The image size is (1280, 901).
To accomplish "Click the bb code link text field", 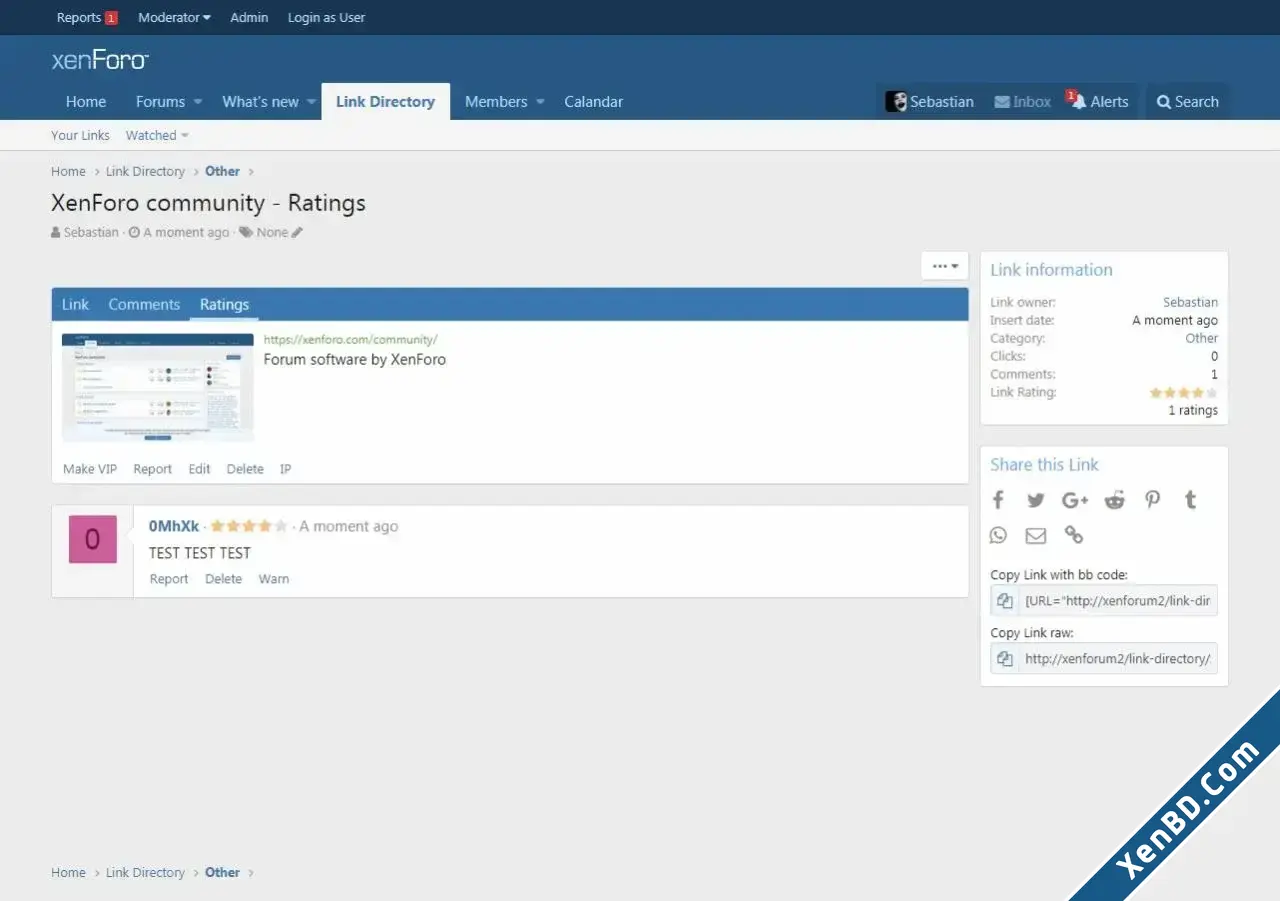I will (1118, 601).
